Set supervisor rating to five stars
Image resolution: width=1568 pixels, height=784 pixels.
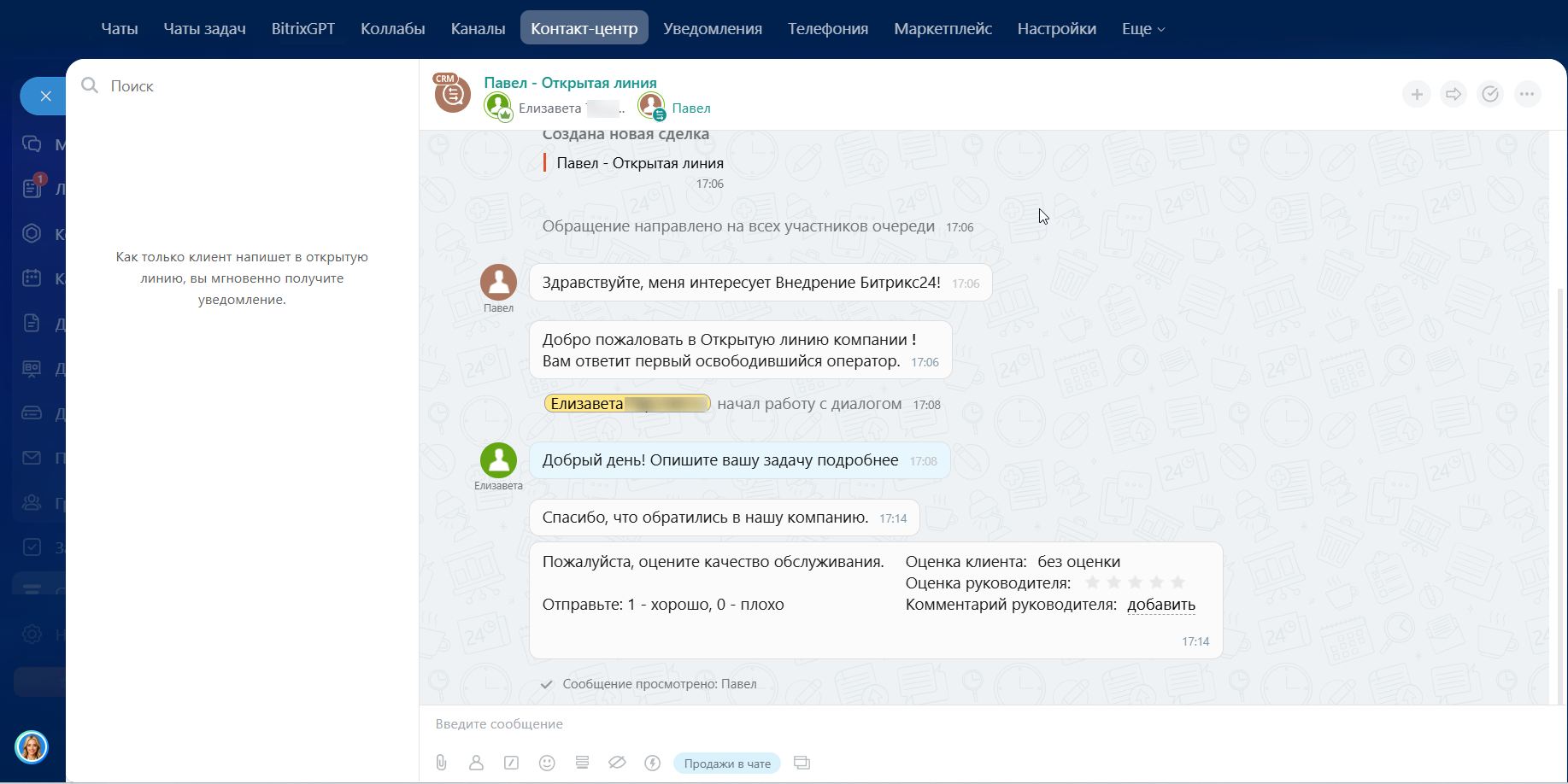1178,582
